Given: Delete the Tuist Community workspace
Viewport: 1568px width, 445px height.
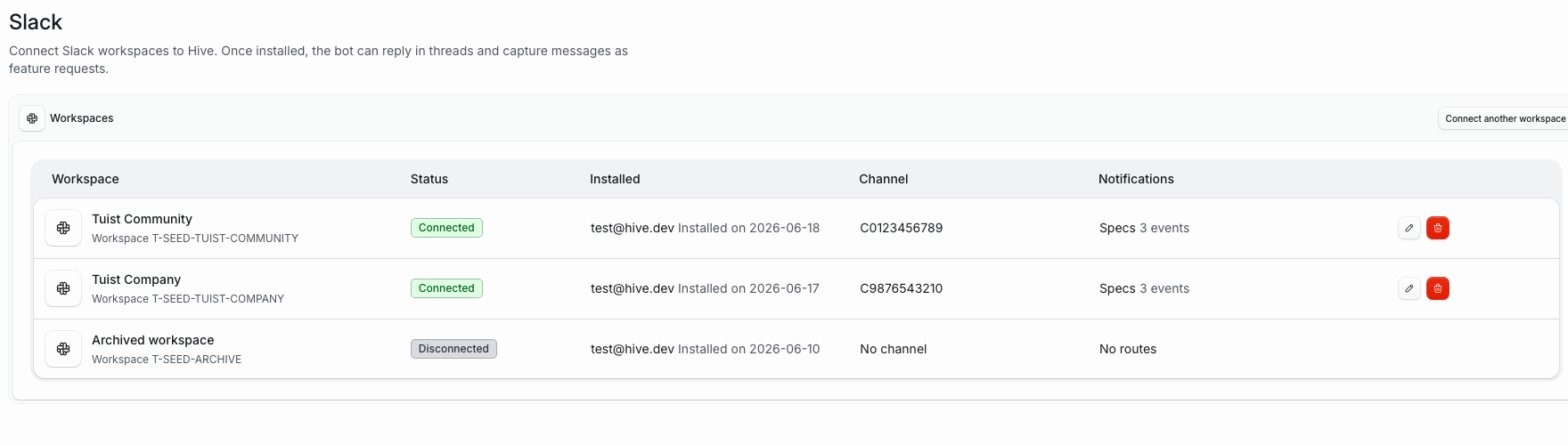Looking at the screenshot, I should [1438, 228].
